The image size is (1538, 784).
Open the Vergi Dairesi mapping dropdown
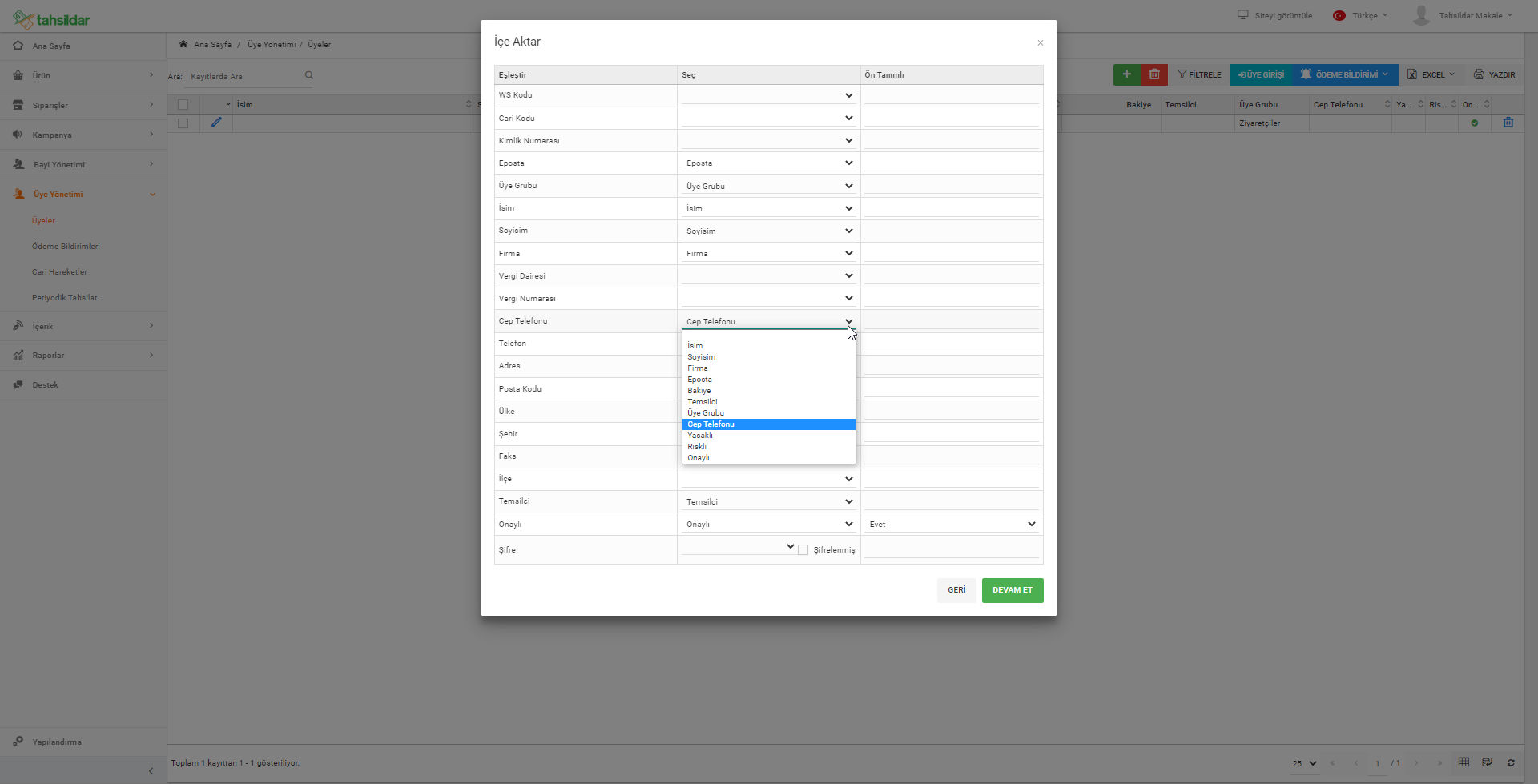[768, 275]
